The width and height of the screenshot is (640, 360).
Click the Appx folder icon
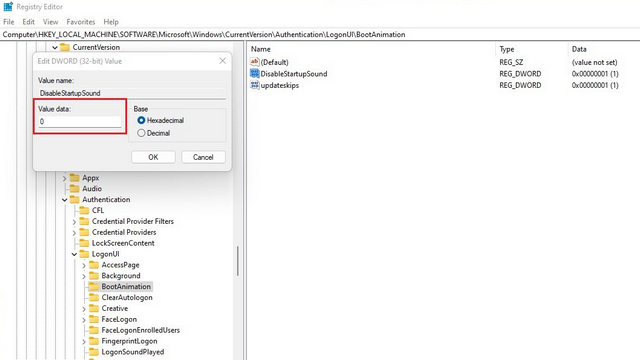click(x=74, y=178)
